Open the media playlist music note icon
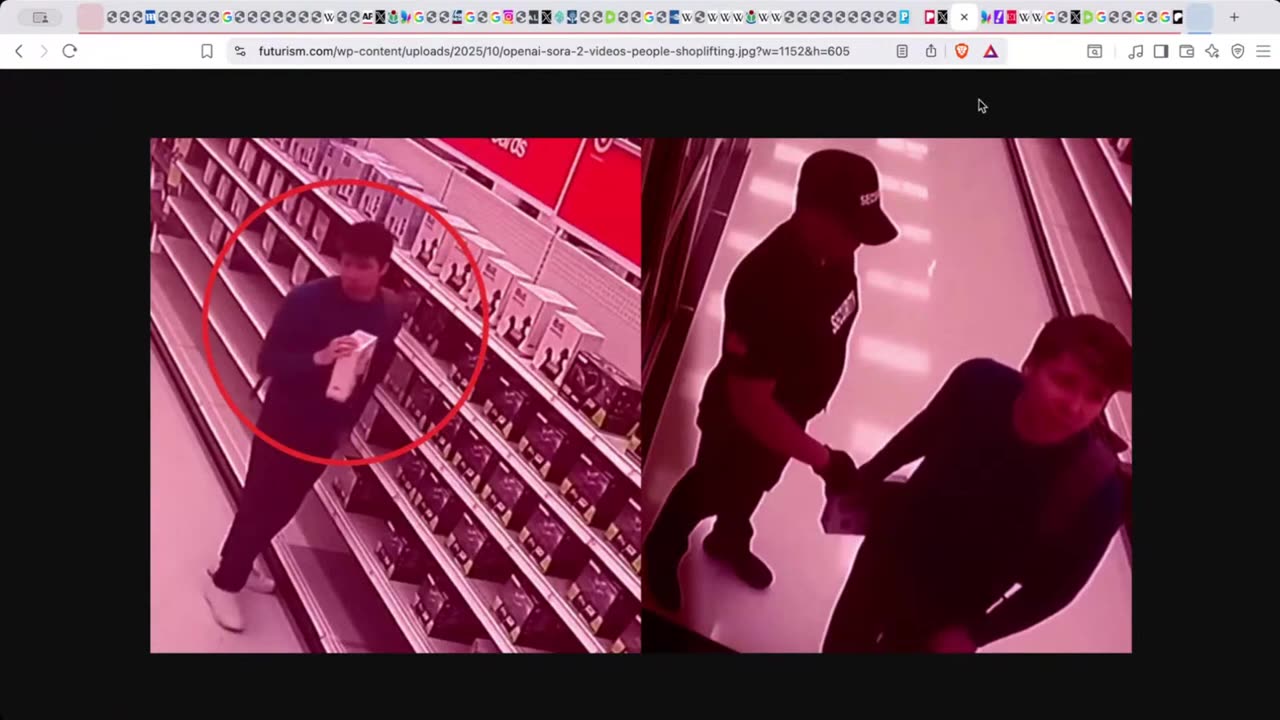 click(x=1135, y=51)
